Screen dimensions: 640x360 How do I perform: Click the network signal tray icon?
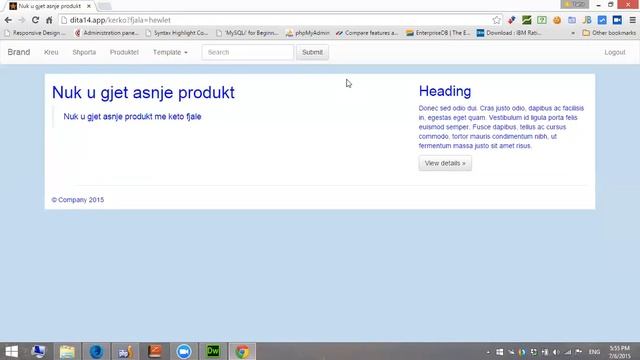(567, 352)
